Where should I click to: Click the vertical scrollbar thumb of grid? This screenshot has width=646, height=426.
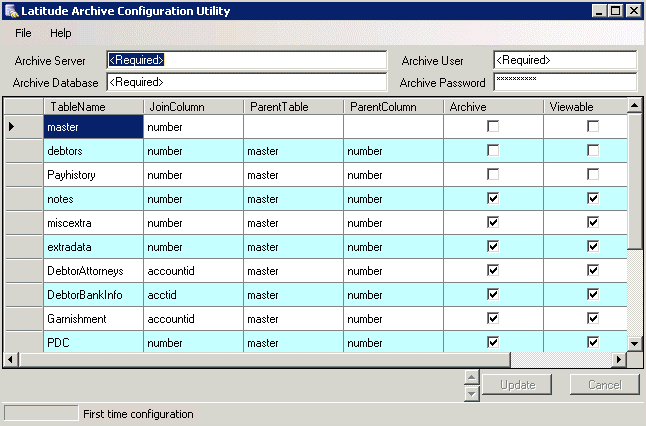coord(634,181)
